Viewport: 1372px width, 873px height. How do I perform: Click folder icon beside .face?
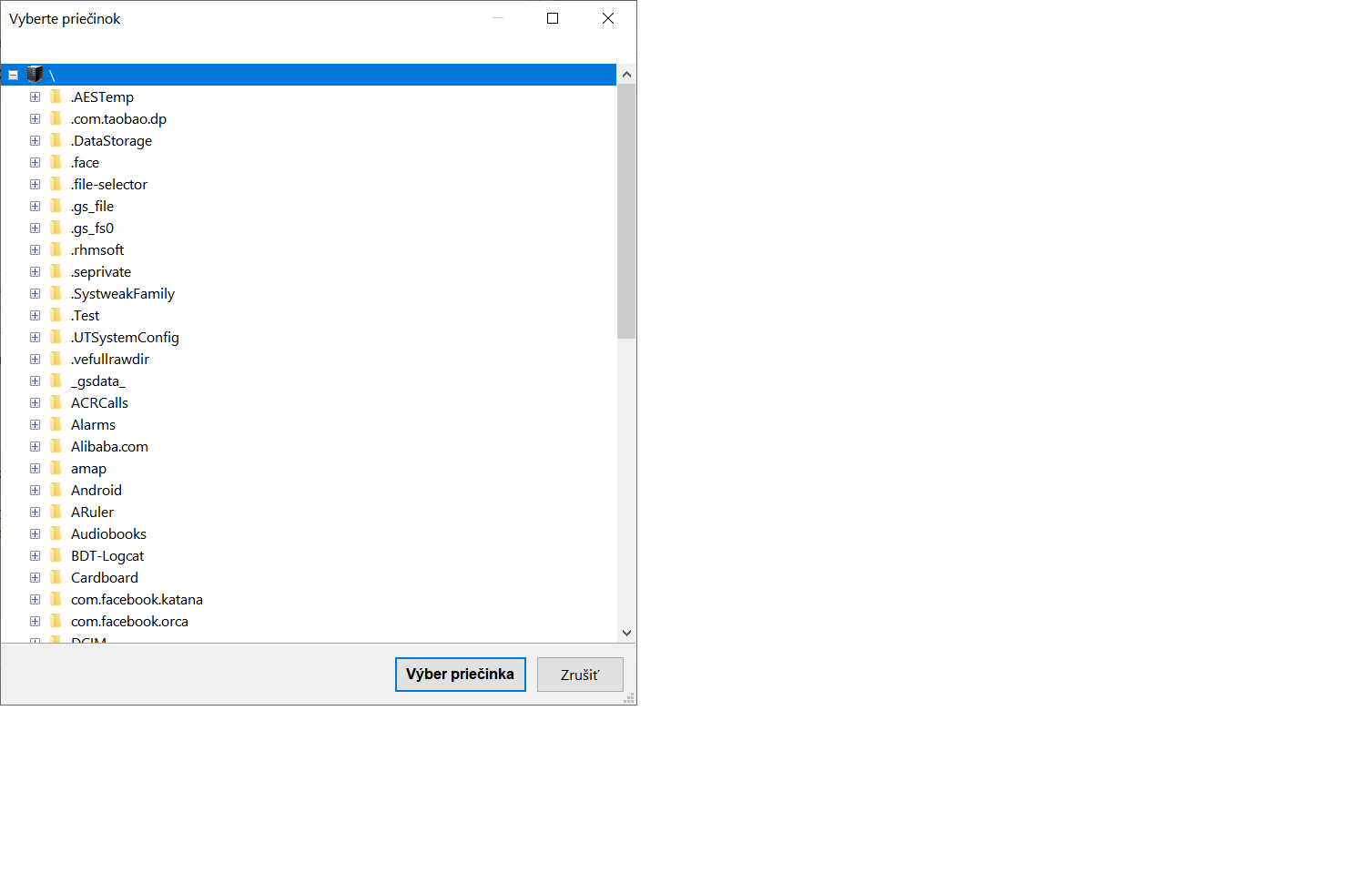pyautogui.click(x=56, y=162)
